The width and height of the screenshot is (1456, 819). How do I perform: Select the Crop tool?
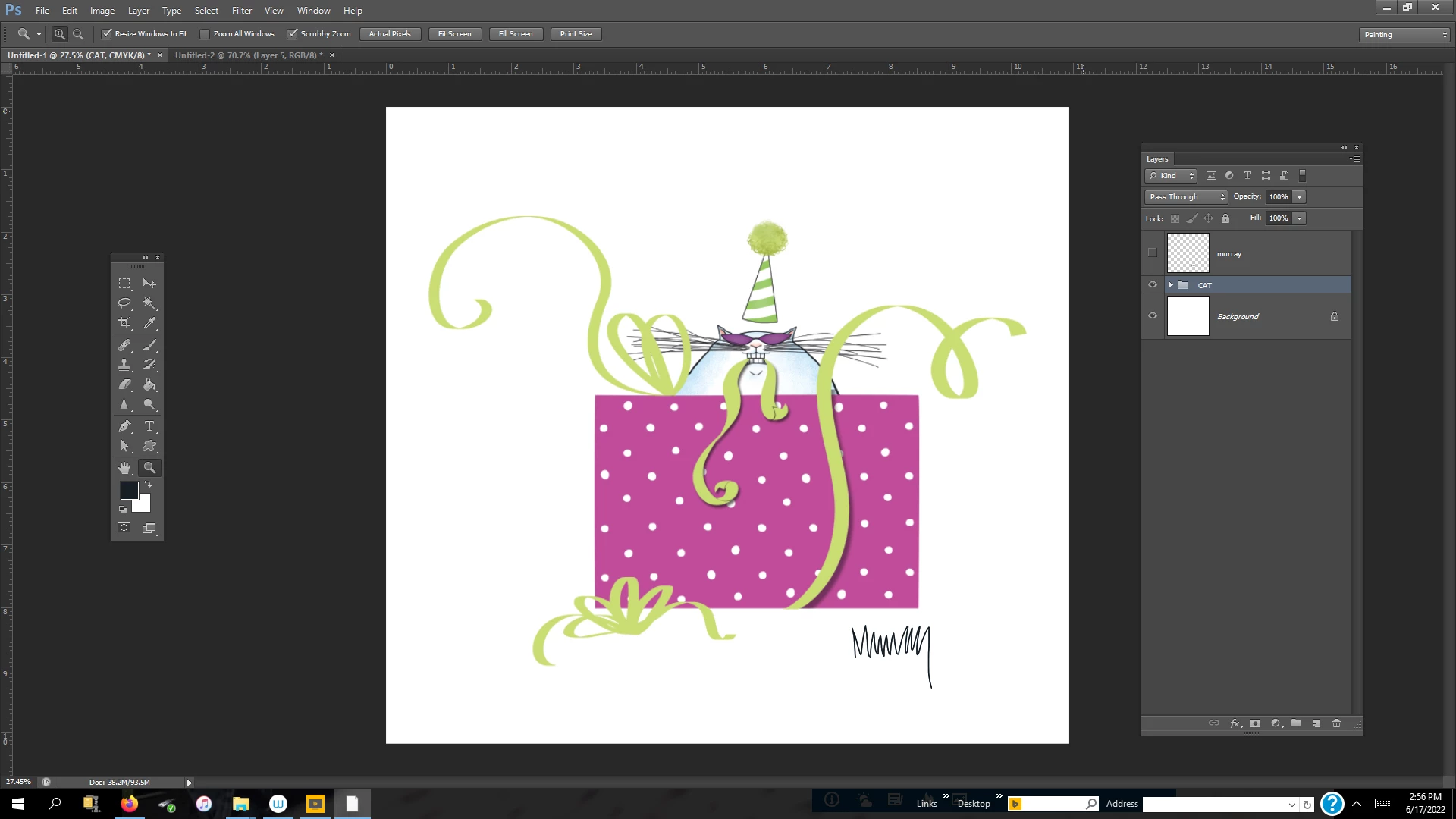click(124, 323)
